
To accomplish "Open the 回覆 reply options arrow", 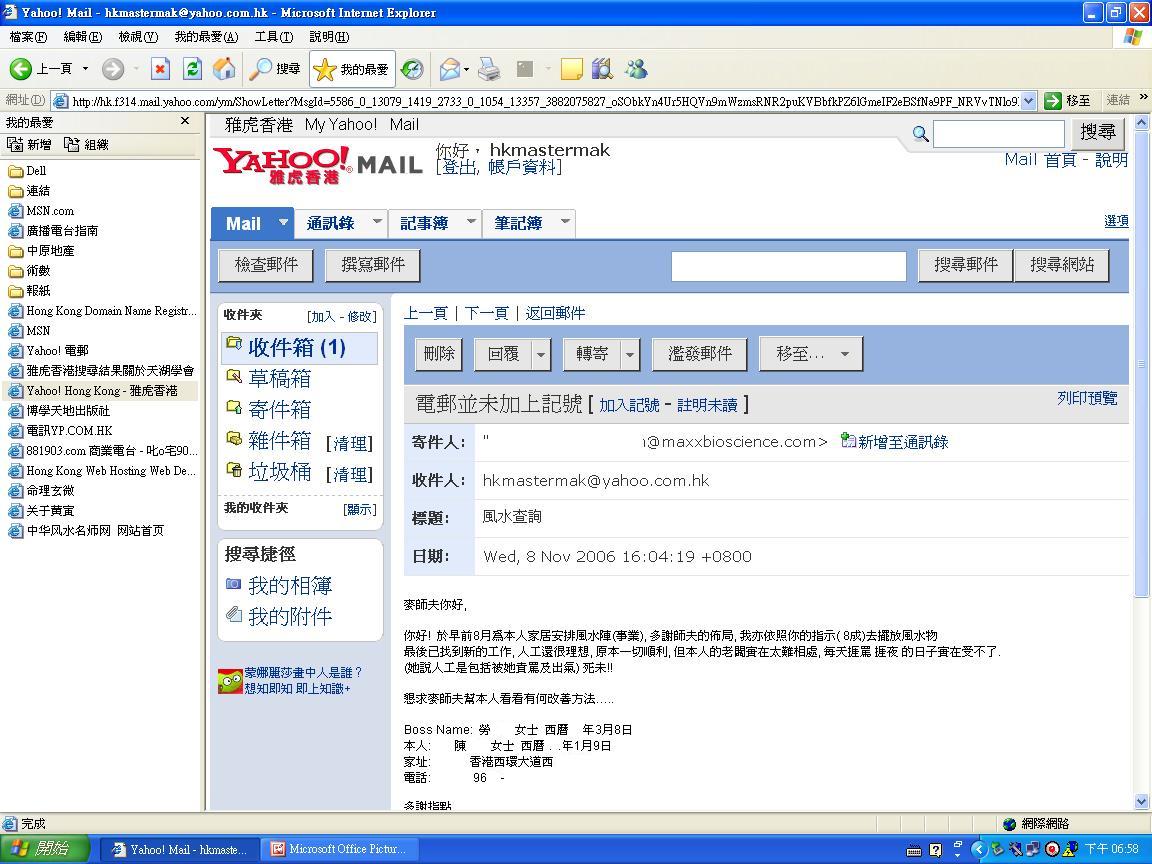I will click(541, 355).
